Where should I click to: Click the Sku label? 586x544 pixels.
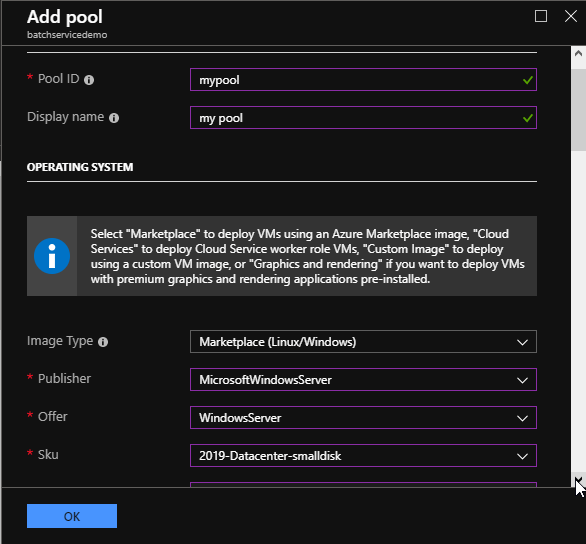point(48,455)
